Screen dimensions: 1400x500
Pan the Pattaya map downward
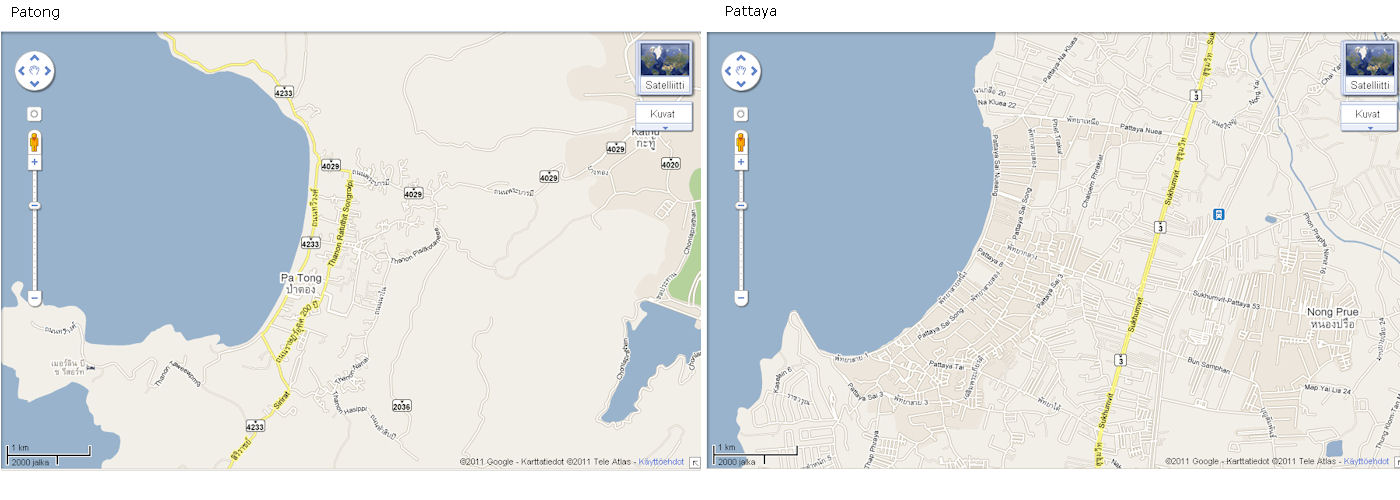point(741,83)
